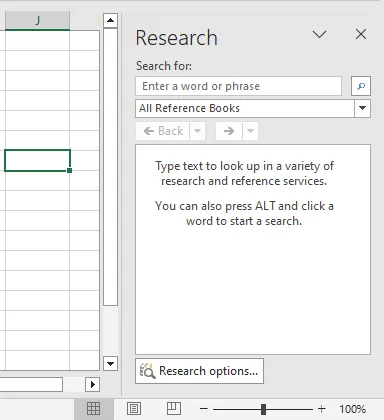Click the Forward arrow navigation button
Screen dimensions: 384x420
click(229, 131)
